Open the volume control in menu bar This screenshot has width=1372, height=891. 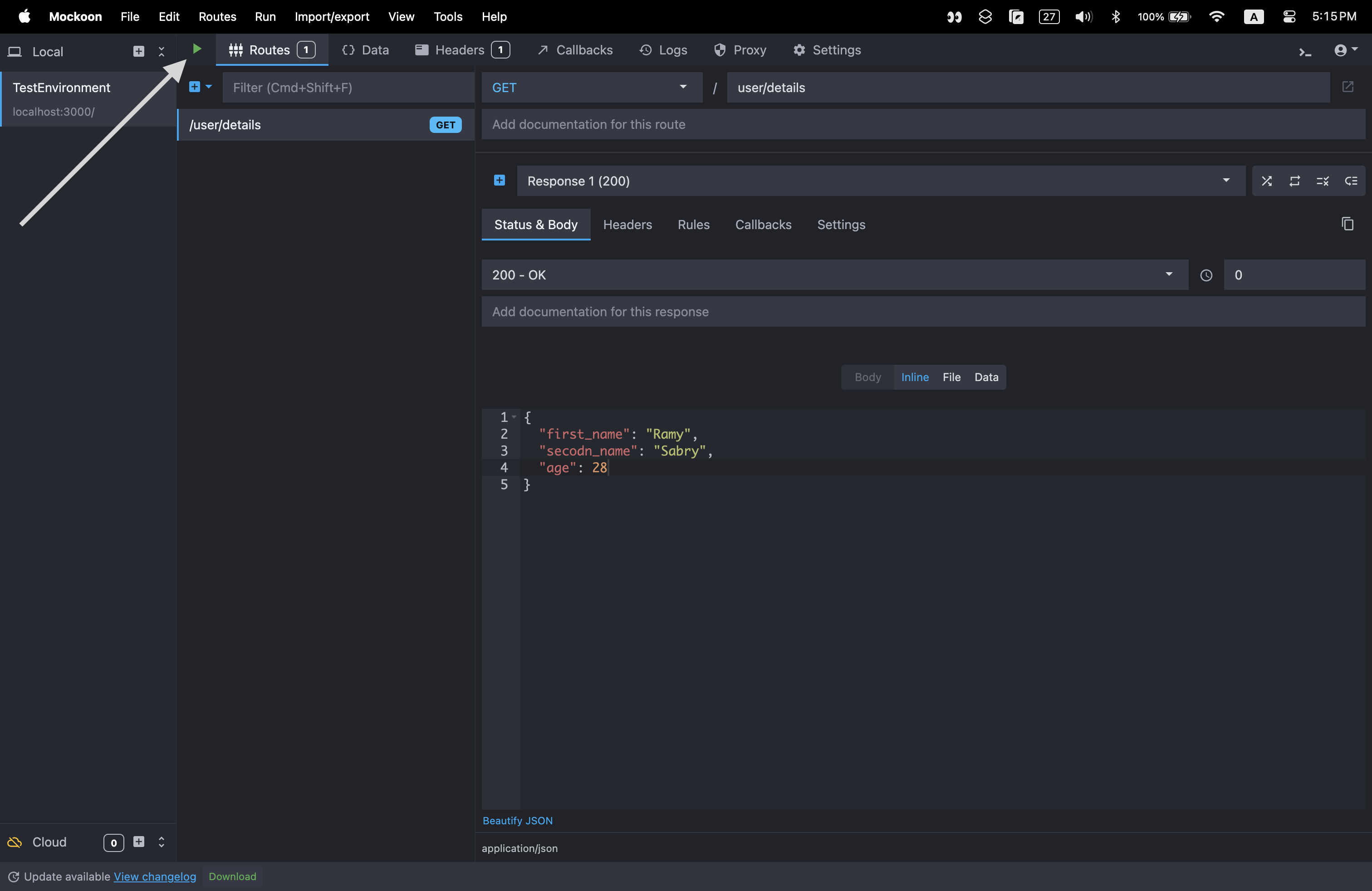pyautogui.click(x=1083, y=17)
